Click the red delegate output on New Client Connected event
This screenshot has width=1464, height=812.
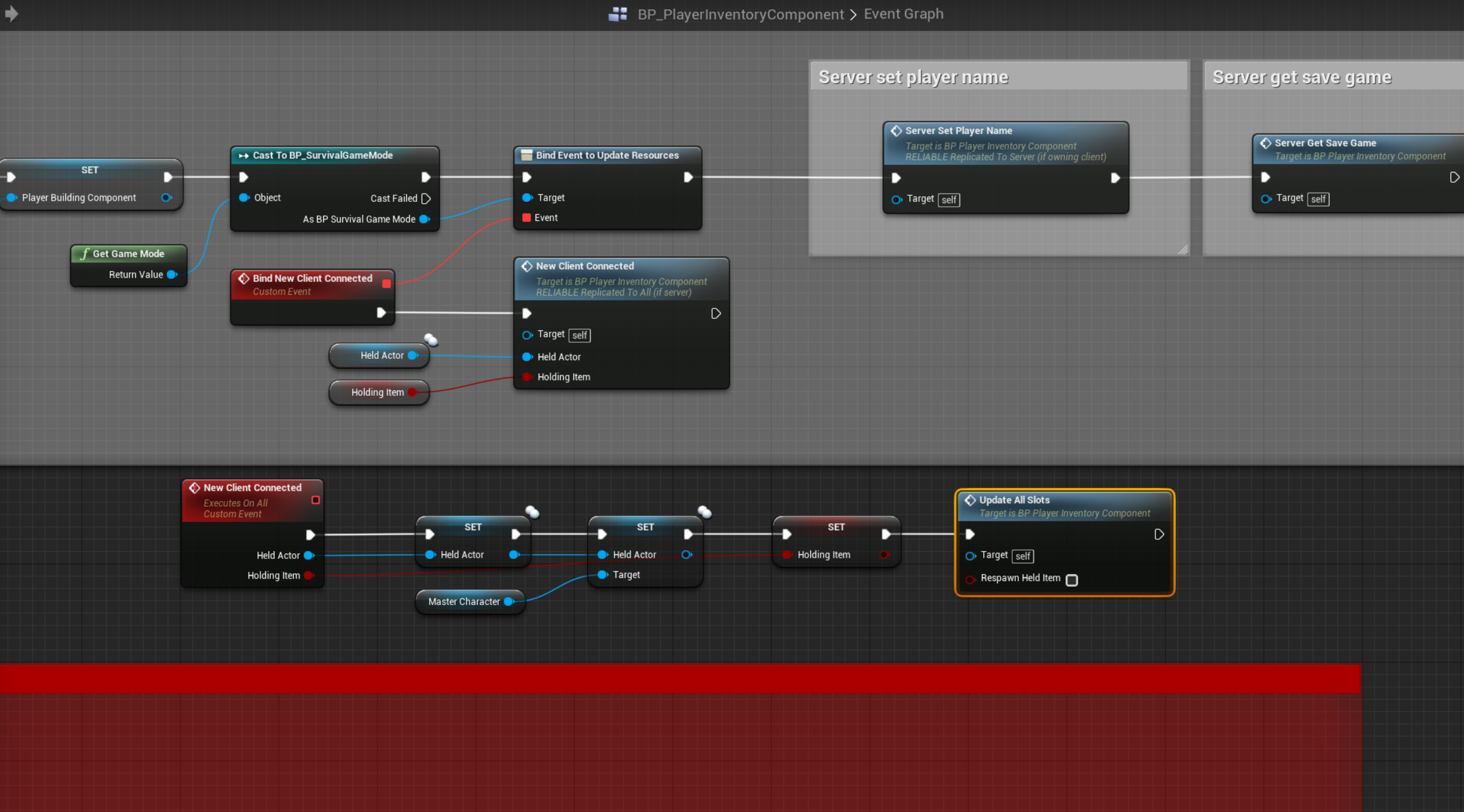click(x=316, y=500)
